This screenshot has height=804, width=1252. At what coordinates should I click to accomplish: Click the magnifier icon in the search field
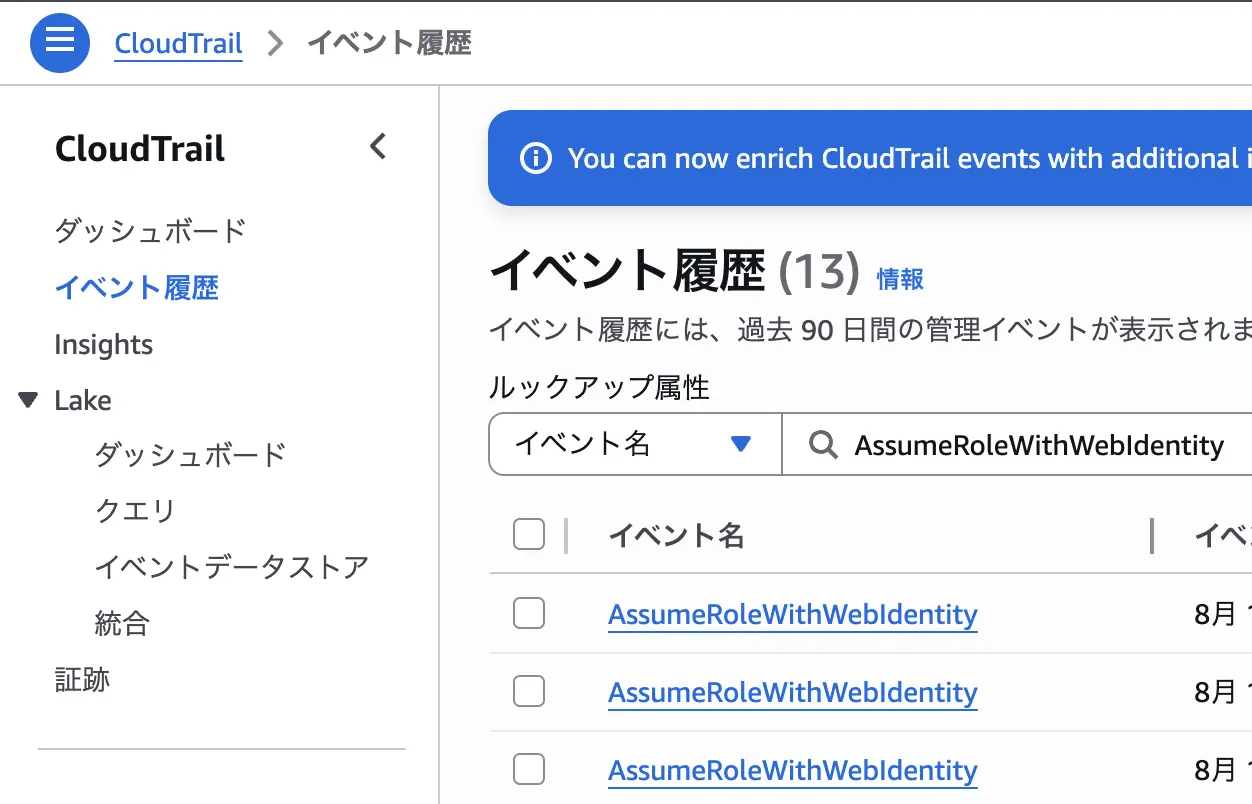click(x=822, y=444)
